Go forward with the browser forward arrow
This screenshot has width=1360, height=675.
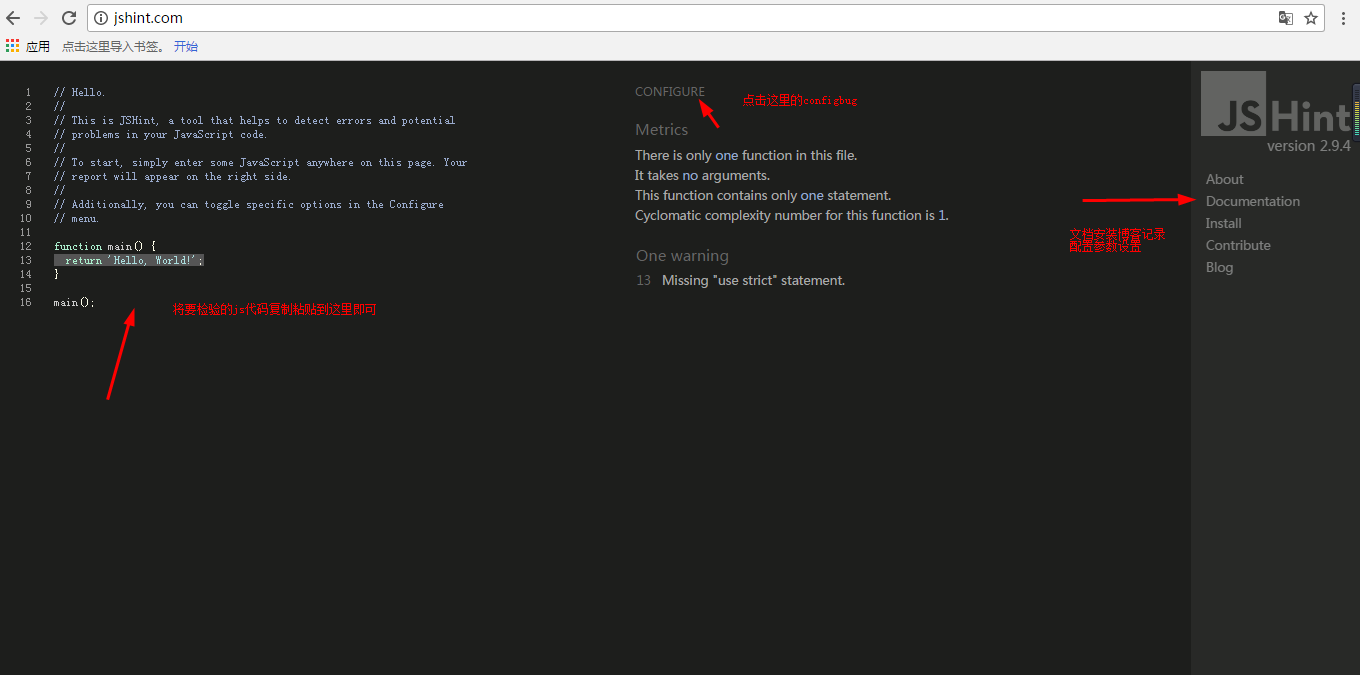tap(41, 18)
